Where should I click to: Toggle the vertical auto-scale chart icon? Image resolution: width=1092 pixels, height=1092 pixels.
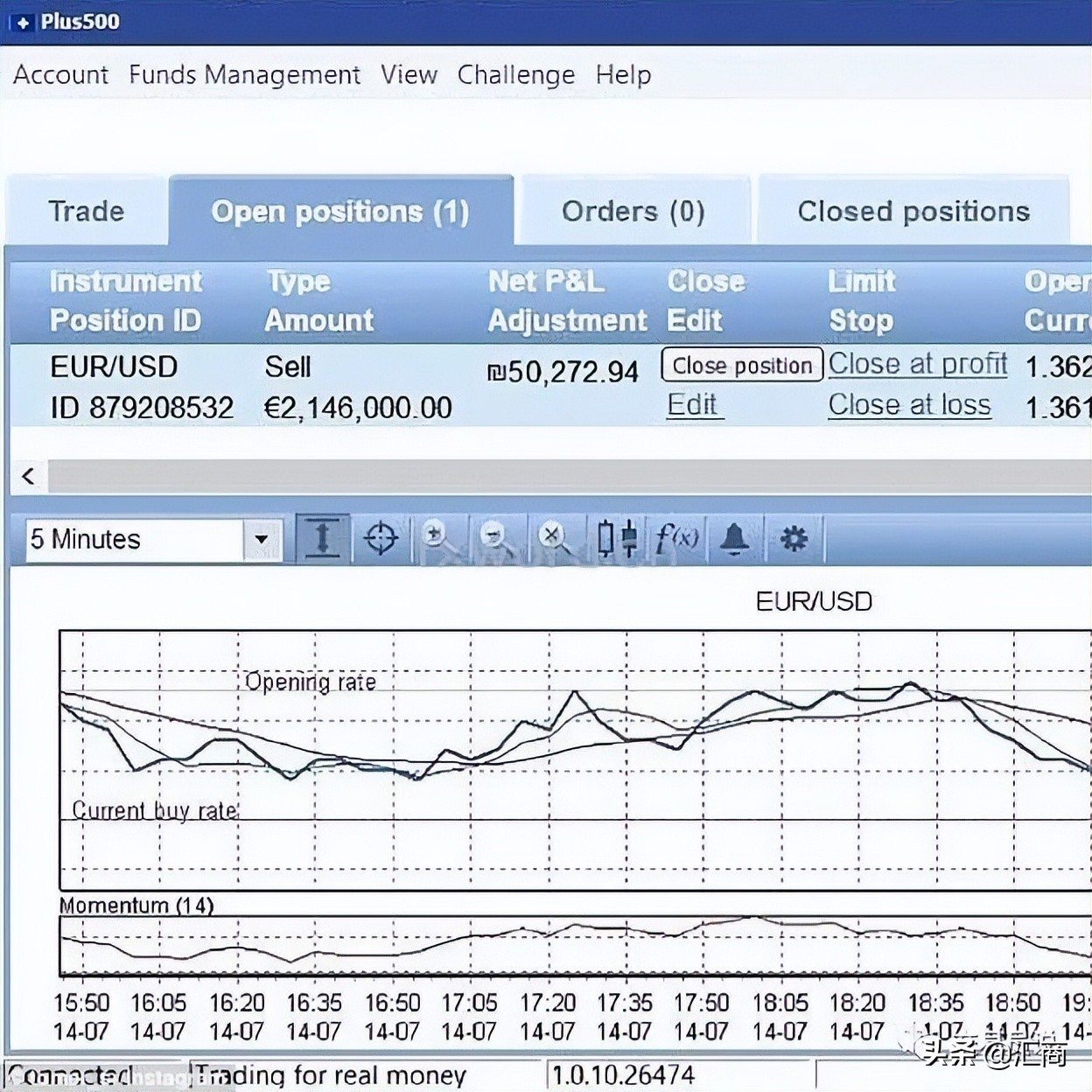pyautogui.click(x=323, y=538)
